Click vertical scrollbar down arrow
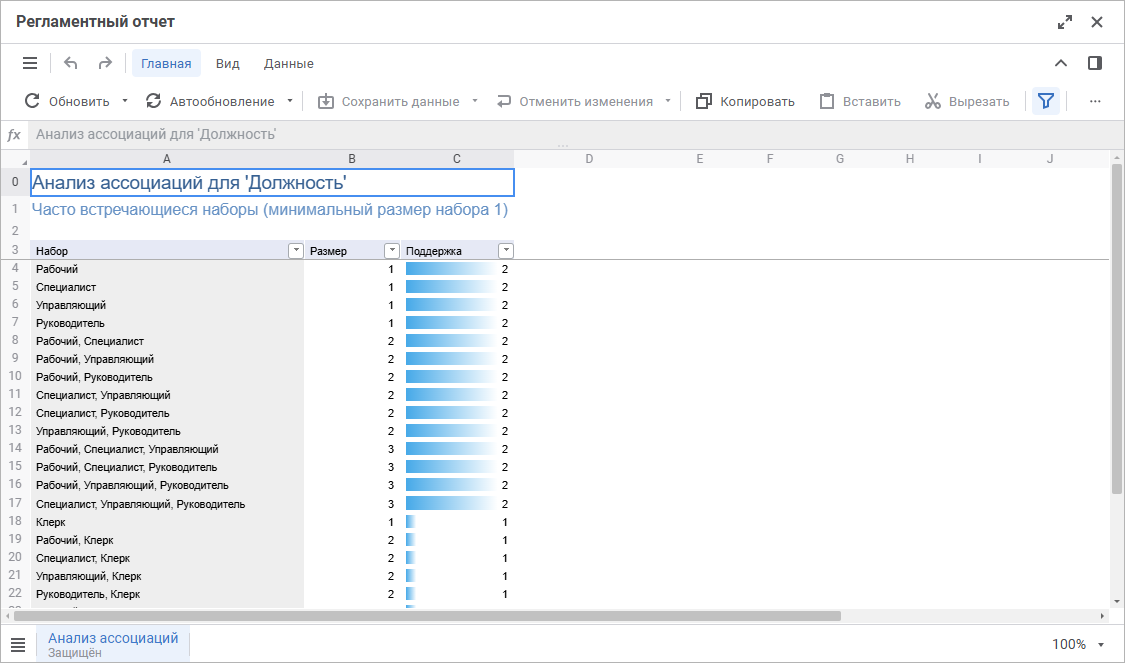 (1116, 601)
